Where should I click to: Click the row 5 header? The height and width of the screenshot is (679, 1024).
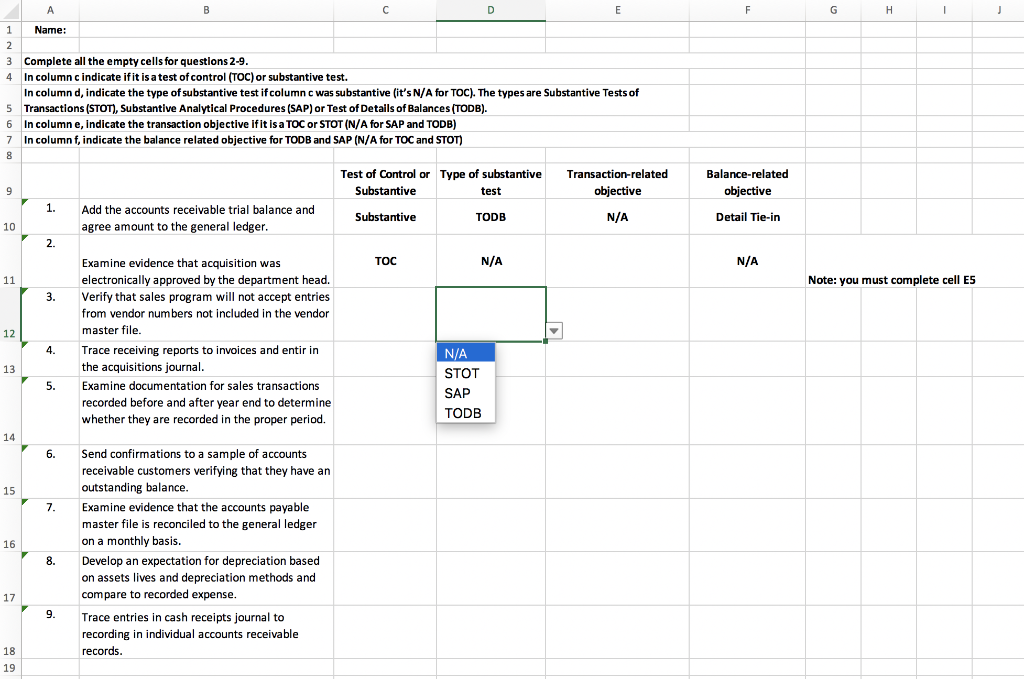point(11,105)
